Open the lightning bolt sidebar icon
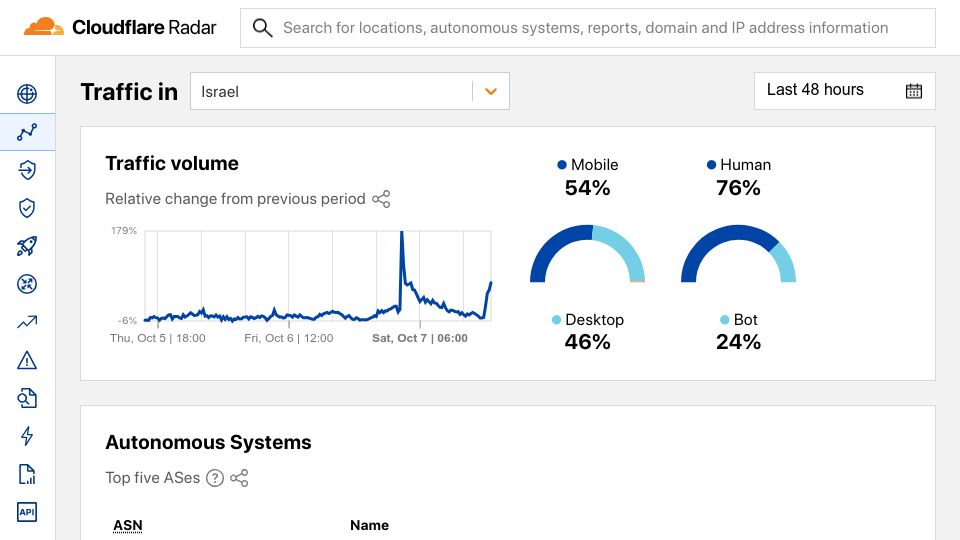The width and height of the screenshot is (960, 540). [x=27, y=436]
